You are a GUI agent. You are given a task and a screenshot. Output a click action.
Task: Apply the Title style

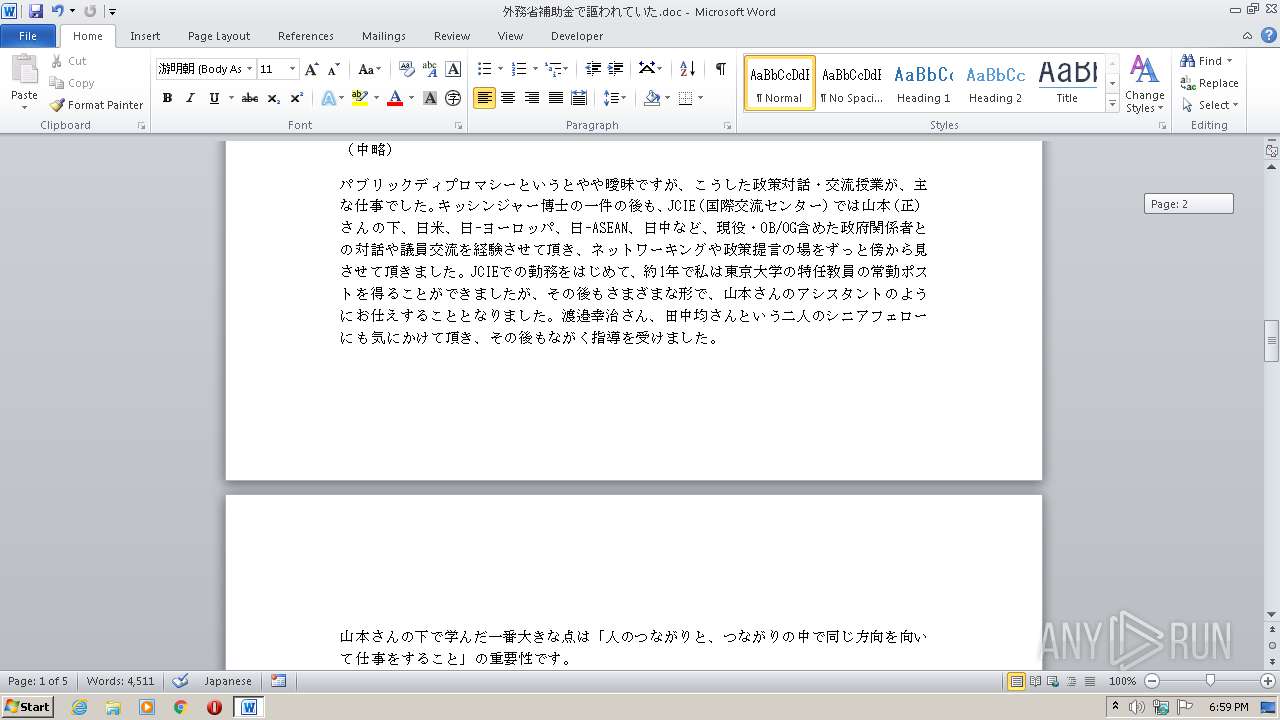[x=1067, y=83]
